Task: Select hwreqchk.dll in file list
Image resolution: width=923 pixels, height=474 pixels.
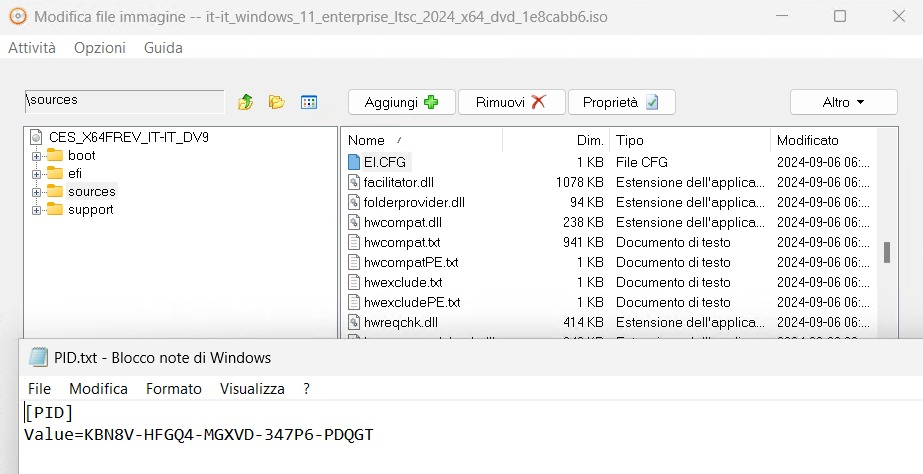Action: click(400, 323)
